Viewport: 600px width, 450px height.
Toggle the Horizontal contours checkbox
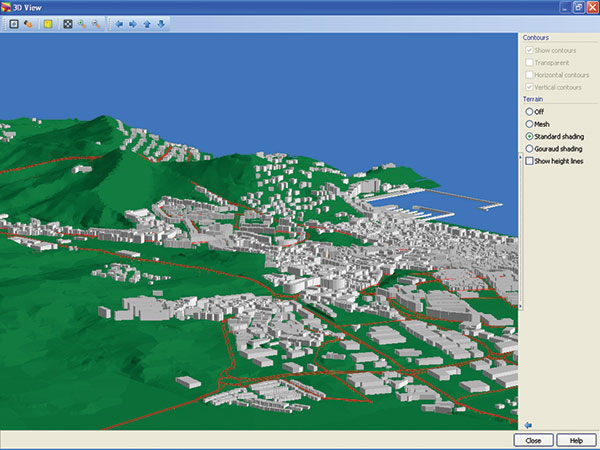tap(529, 75)
